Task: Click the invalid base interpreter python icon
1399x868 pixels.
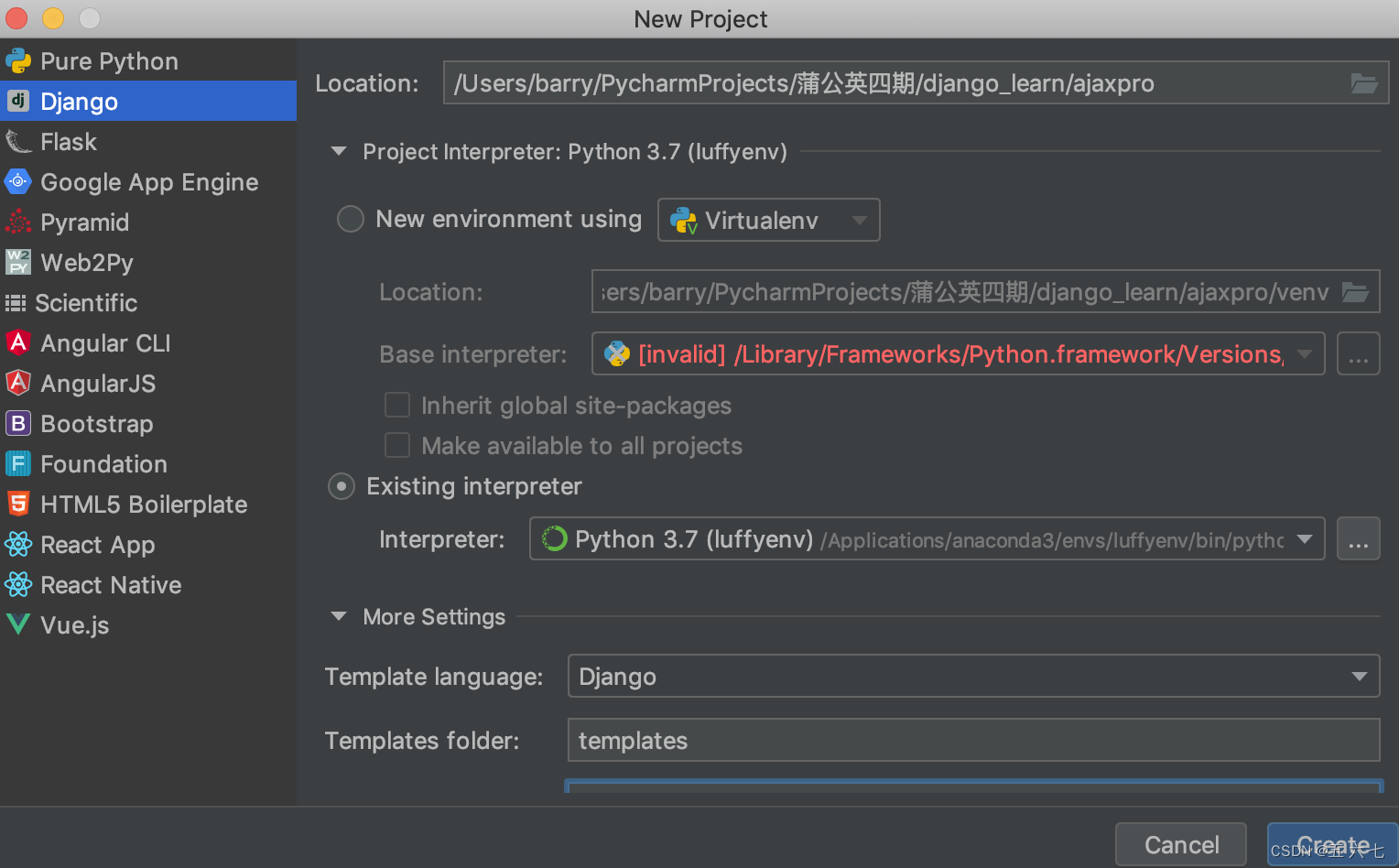Action: pyautogui.click(x=617, y=354)
